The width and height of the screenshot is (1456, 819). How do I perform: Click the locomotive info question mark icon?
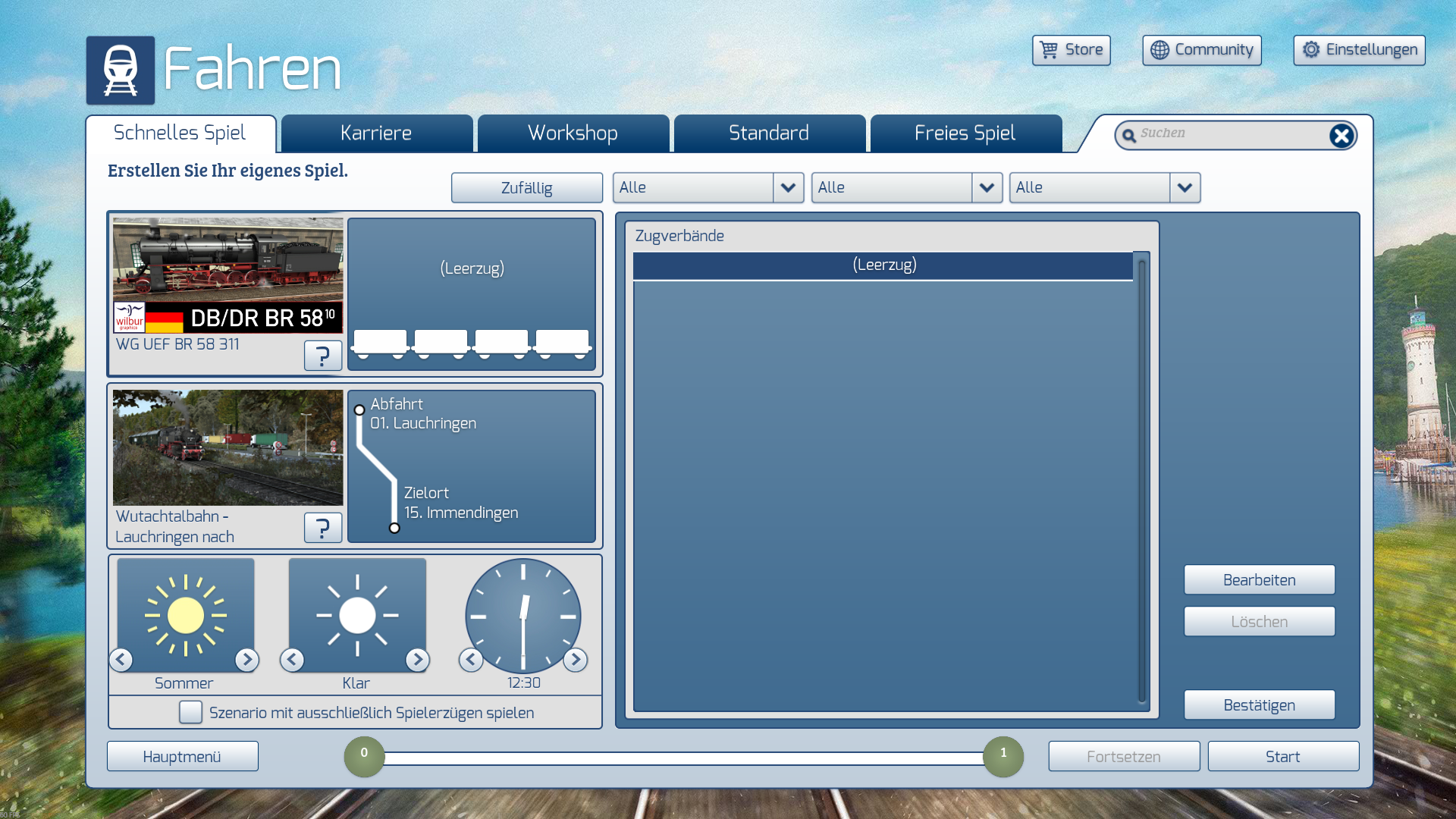[322, 355]
